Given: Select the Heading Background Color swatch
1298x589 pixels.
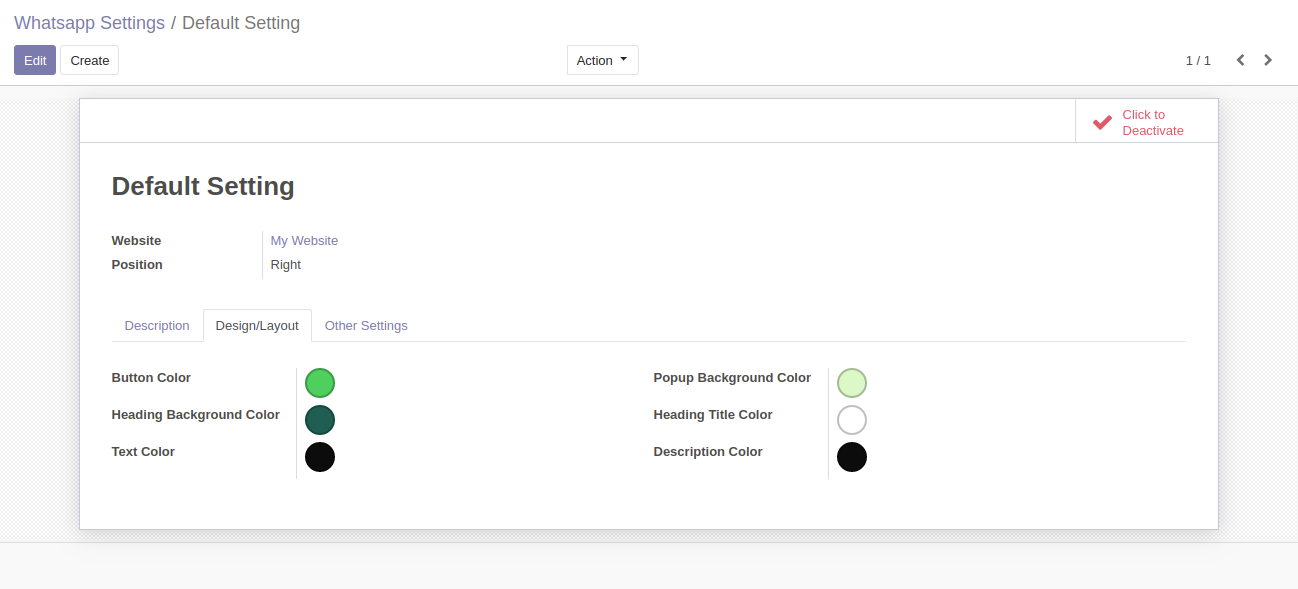Looking at the screenshot, I should 320,420.
